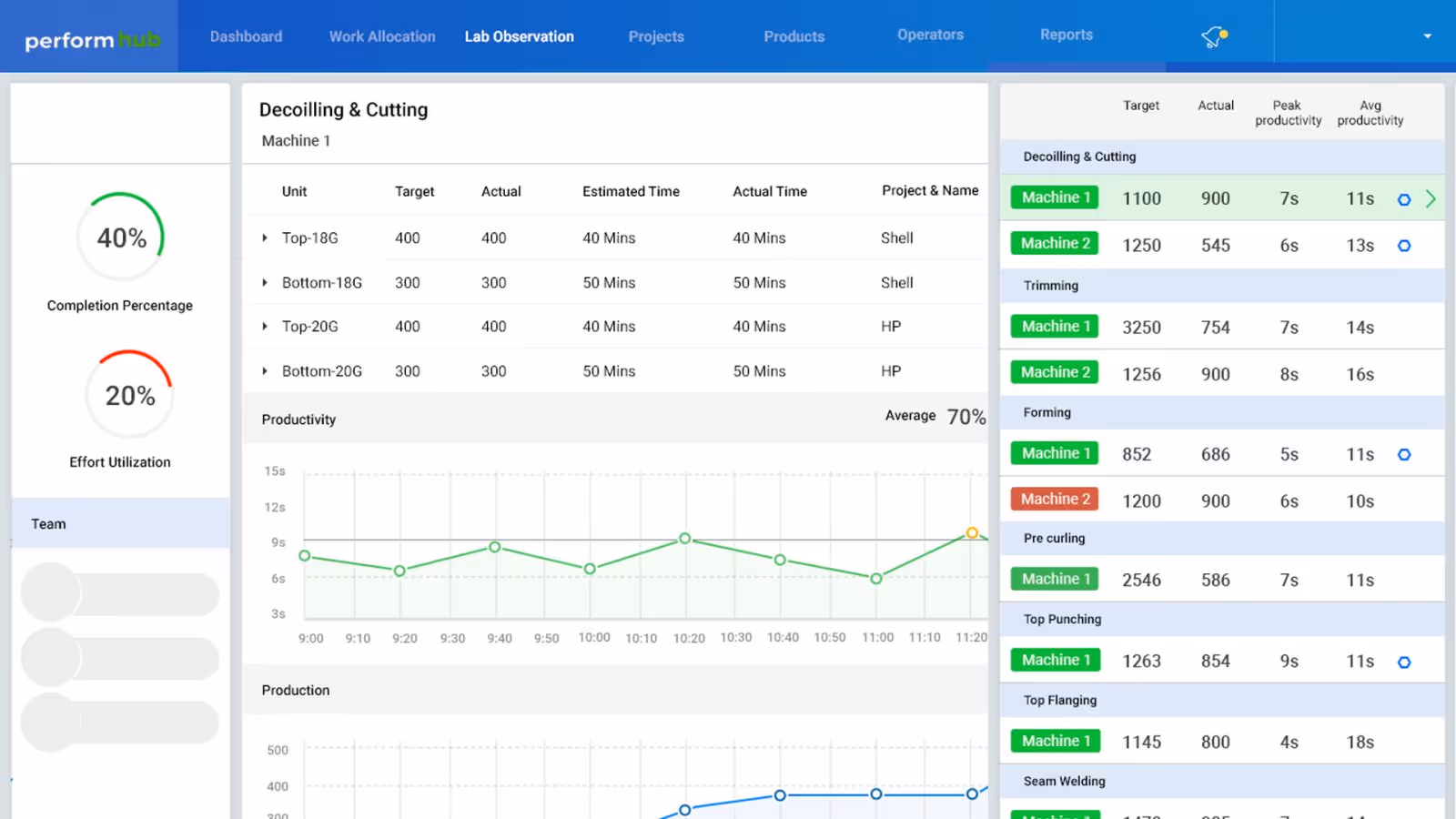This screenshot has width=1456, height=819.
Task: Select Forming Machine 1 badge
Action: pos(1056,453)
